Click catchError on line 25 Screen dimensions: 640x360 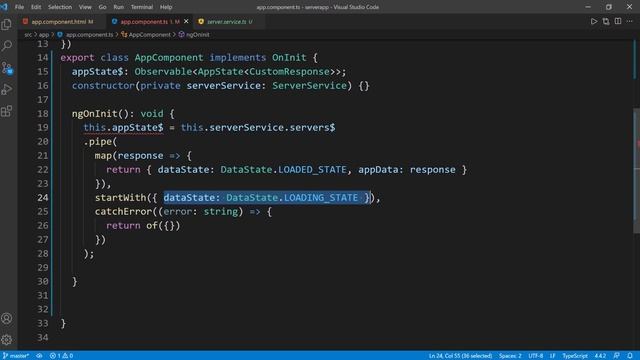pyautogui.click(x=123, y=211)
